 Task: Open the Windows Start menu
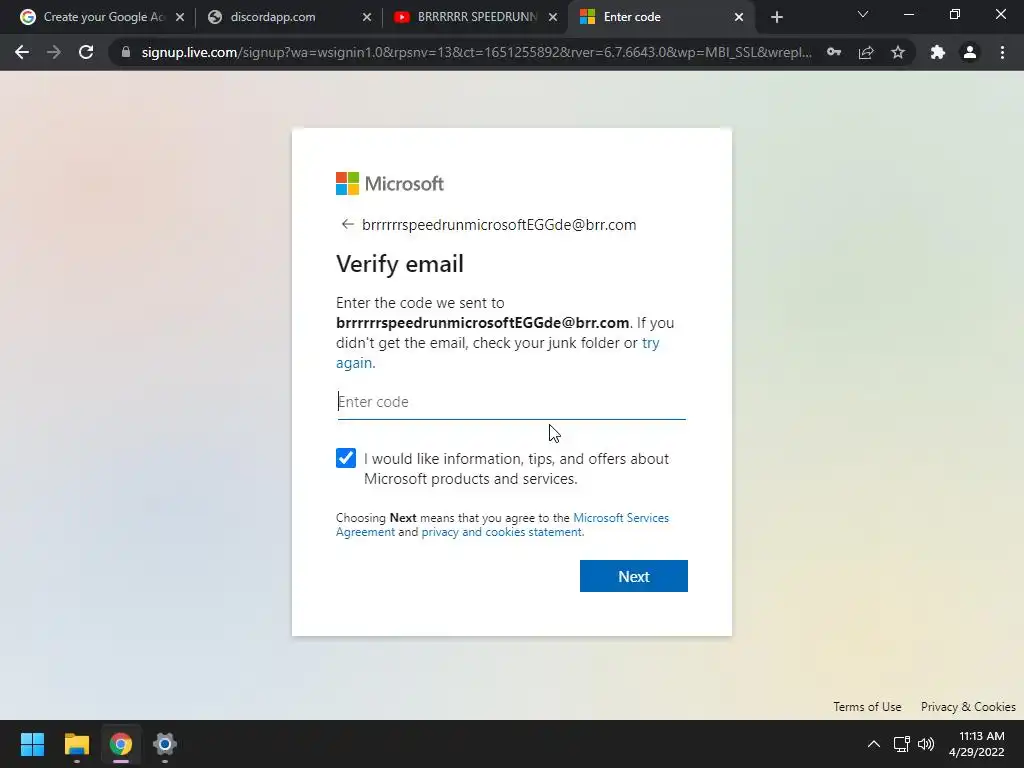tap(32, 744)
